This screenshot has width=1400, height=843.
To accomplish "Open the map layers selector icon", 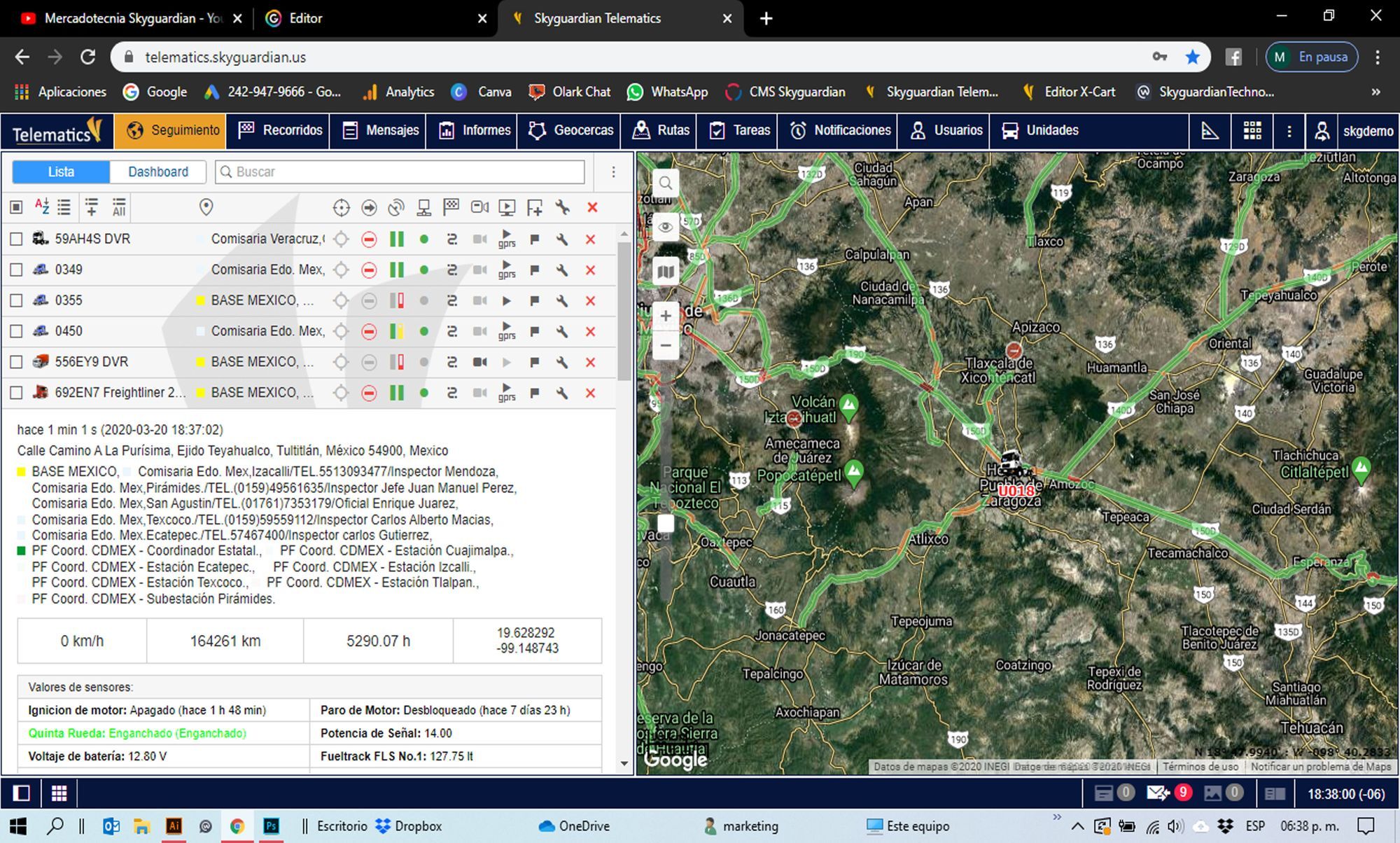I will coord(666,272).
